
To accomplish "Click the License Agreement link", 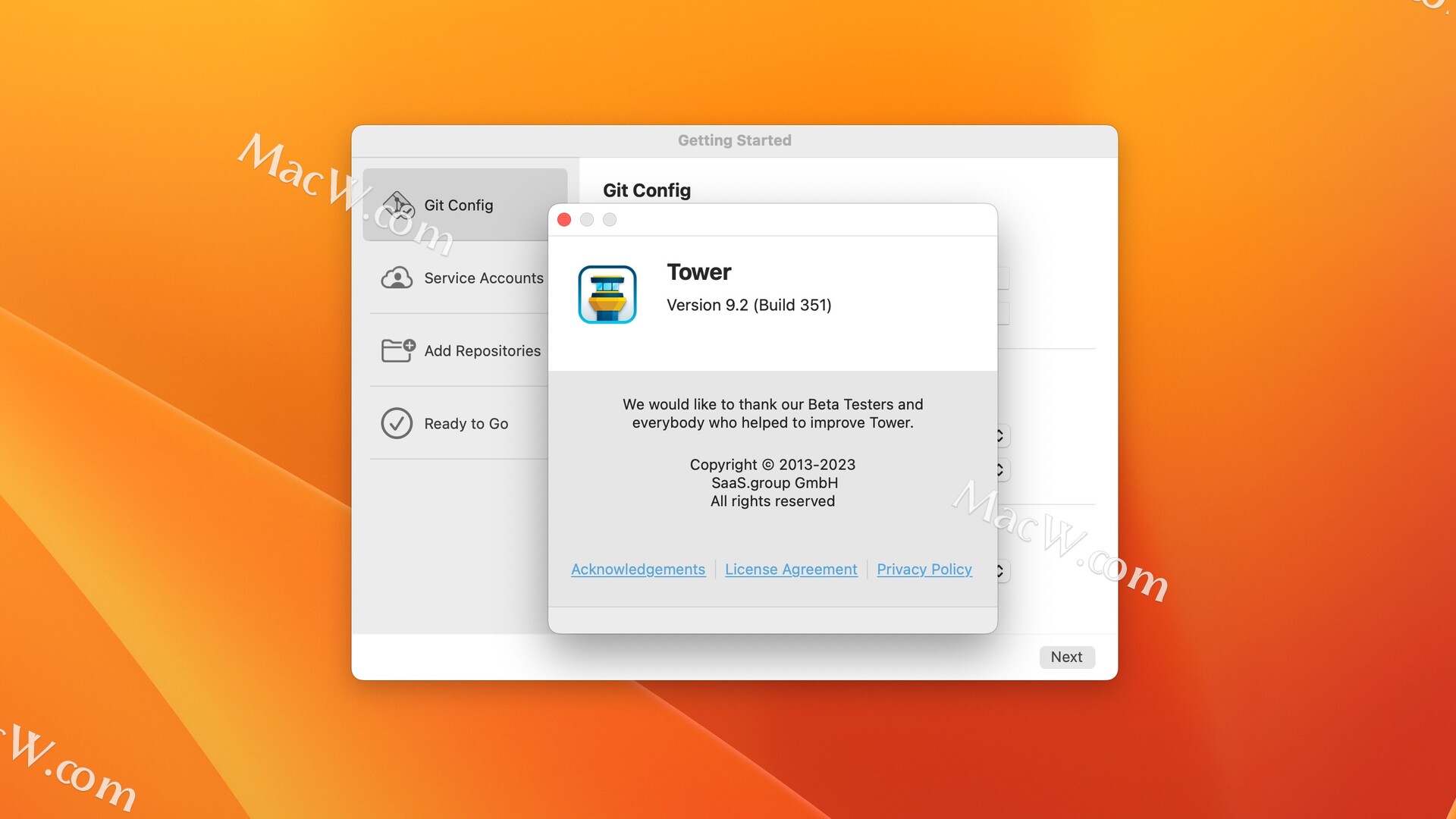I will (791, 568).
